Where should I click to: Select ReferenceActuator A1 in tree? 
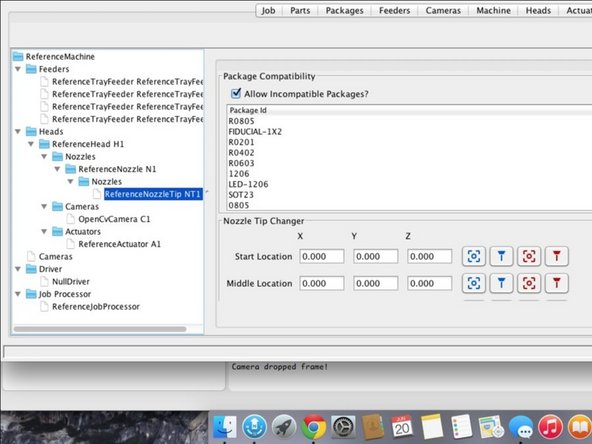point(119,244)
